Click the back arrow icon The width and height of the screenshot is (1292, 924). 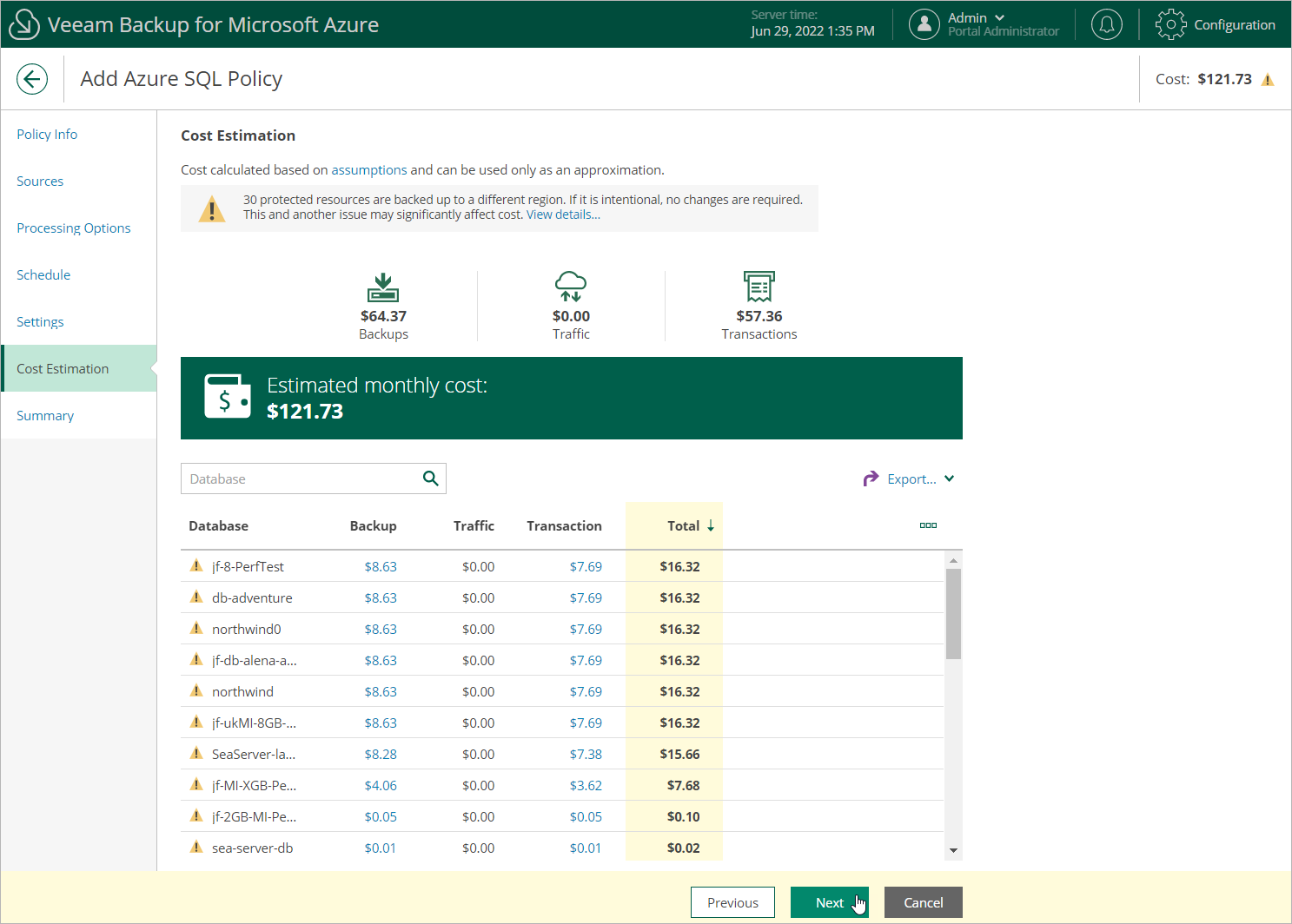[x=32, y=79]
